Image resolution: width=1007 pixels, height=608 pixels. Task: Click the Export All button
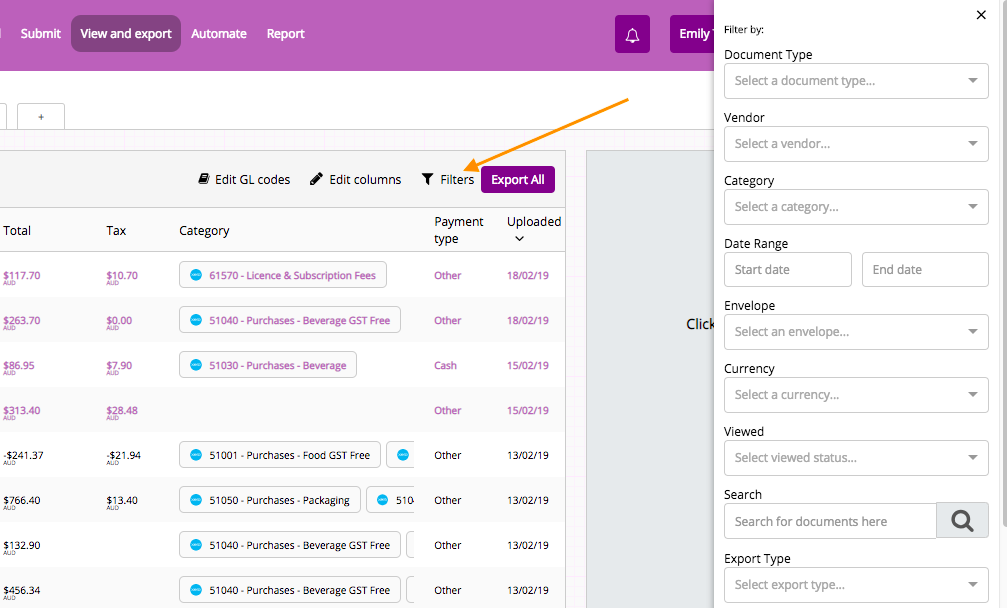pyautogui.click(x=518, y=180)
